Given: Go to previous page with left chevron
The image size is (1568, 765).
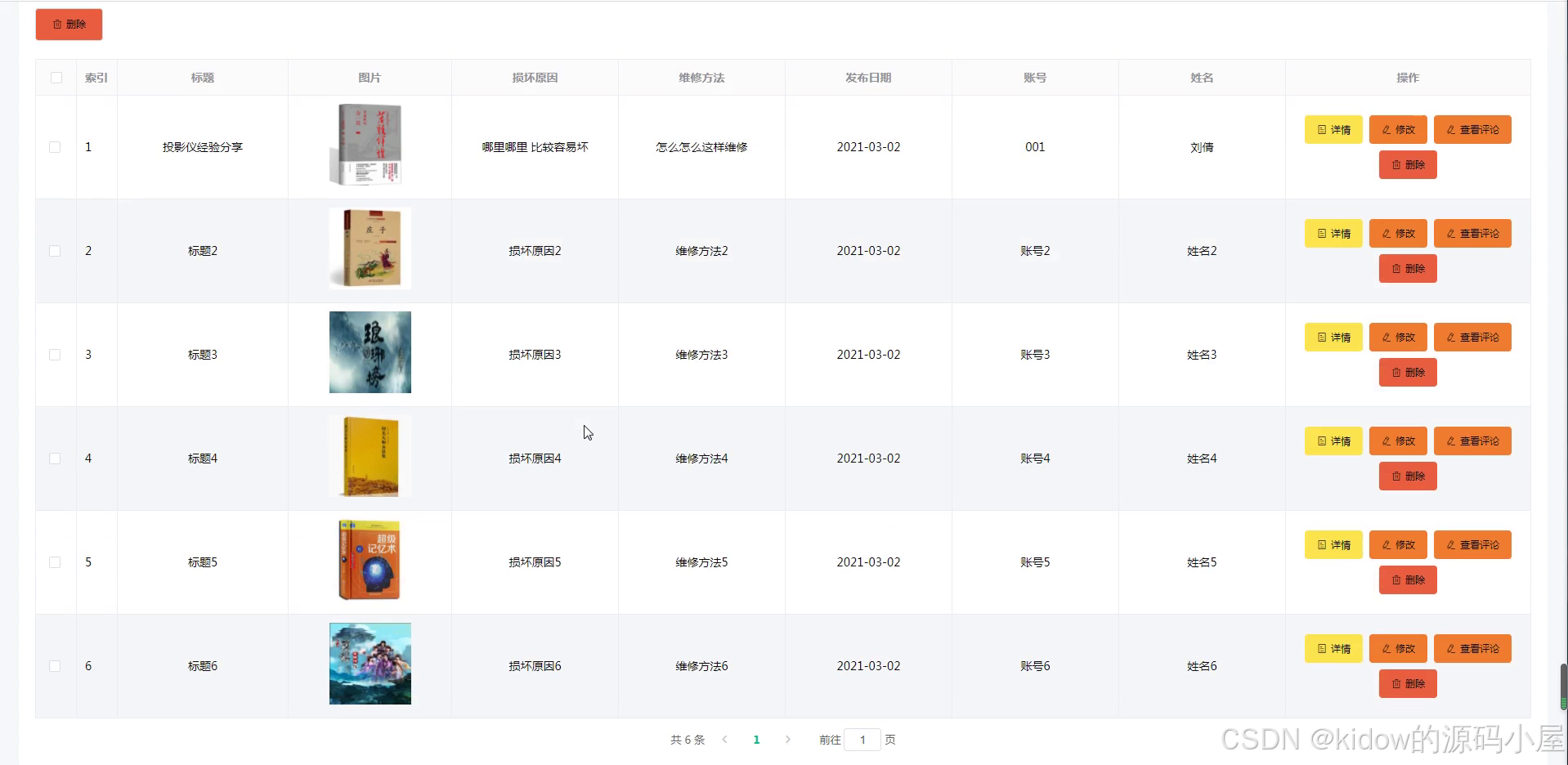Looking at the screenshot, I should coord(724,740).
